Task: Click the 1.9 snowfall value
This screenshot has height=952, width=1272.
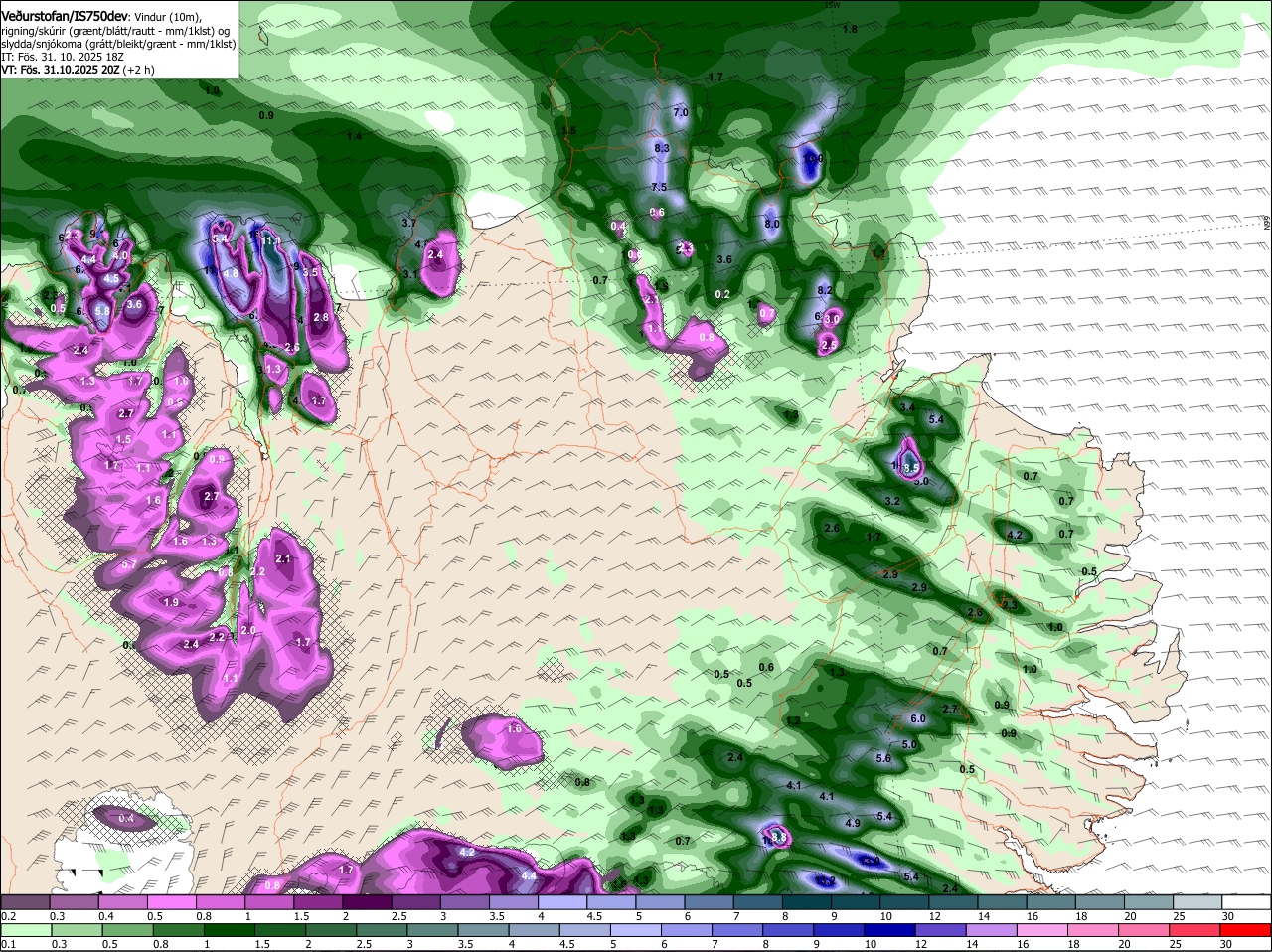Action: (x=171, y=602)
